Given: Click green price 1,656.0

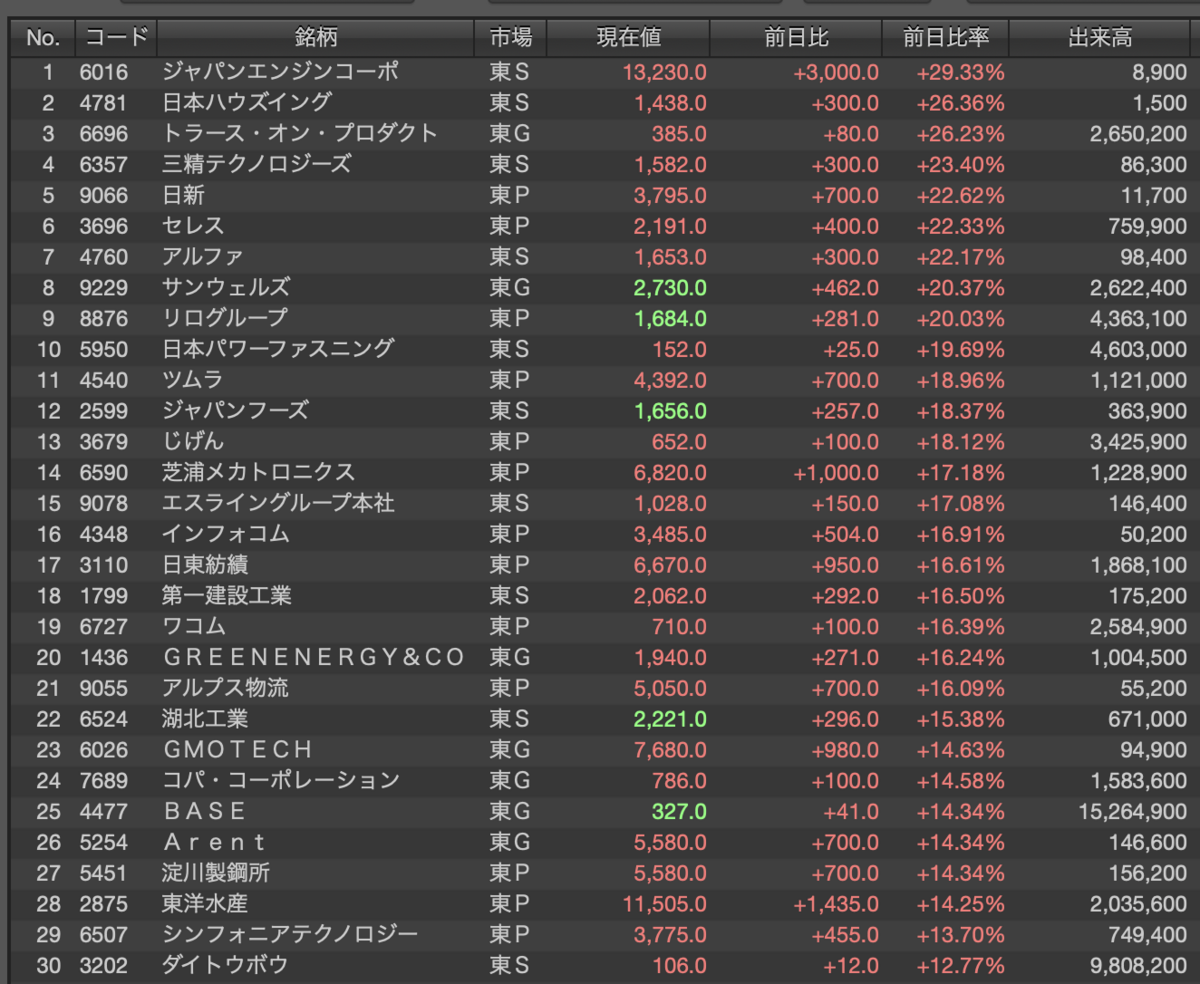Looking at the screenshot, I should pos(670,411).
